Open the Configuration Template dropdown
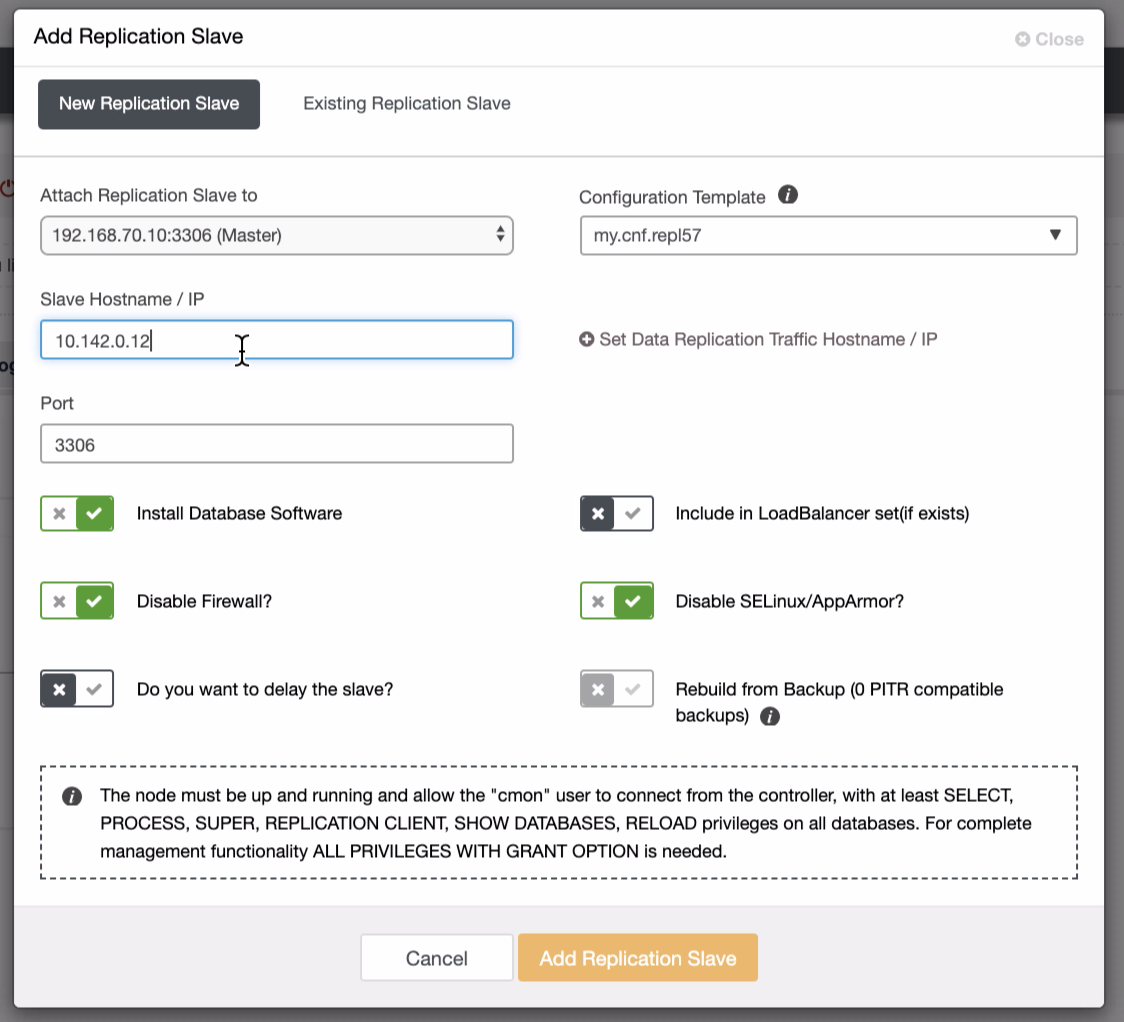 click(x=829, y=235)
